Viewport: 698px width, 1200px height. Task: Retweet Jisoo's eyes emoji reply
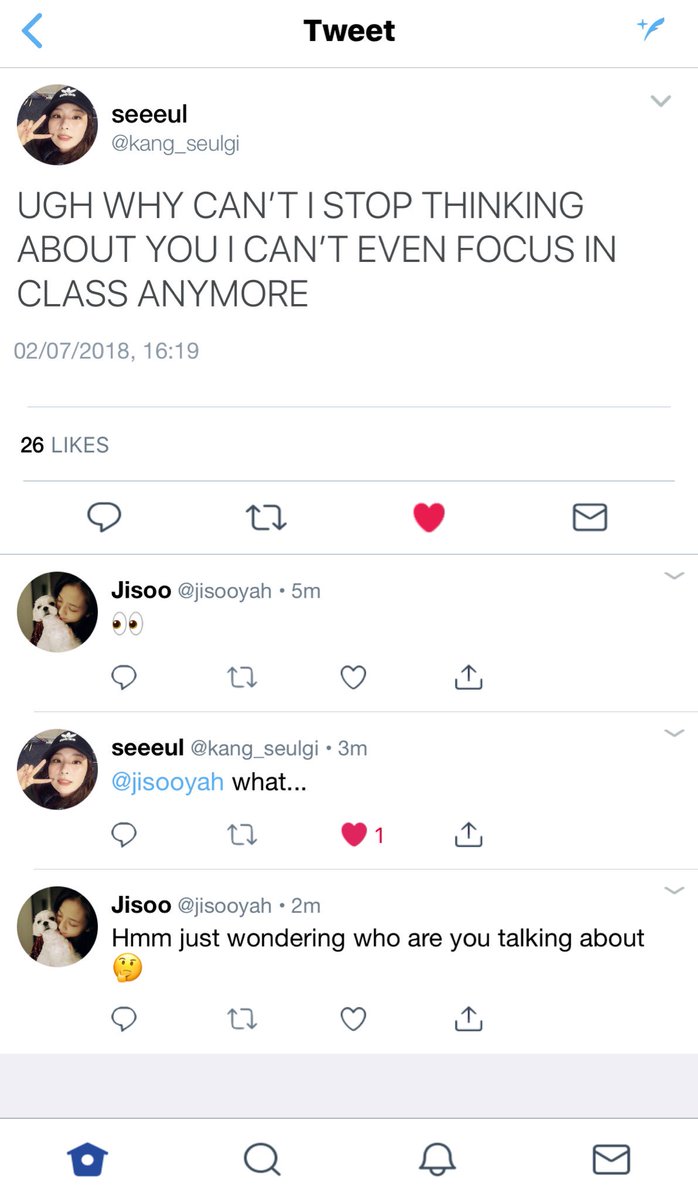(x=241, y=678)
